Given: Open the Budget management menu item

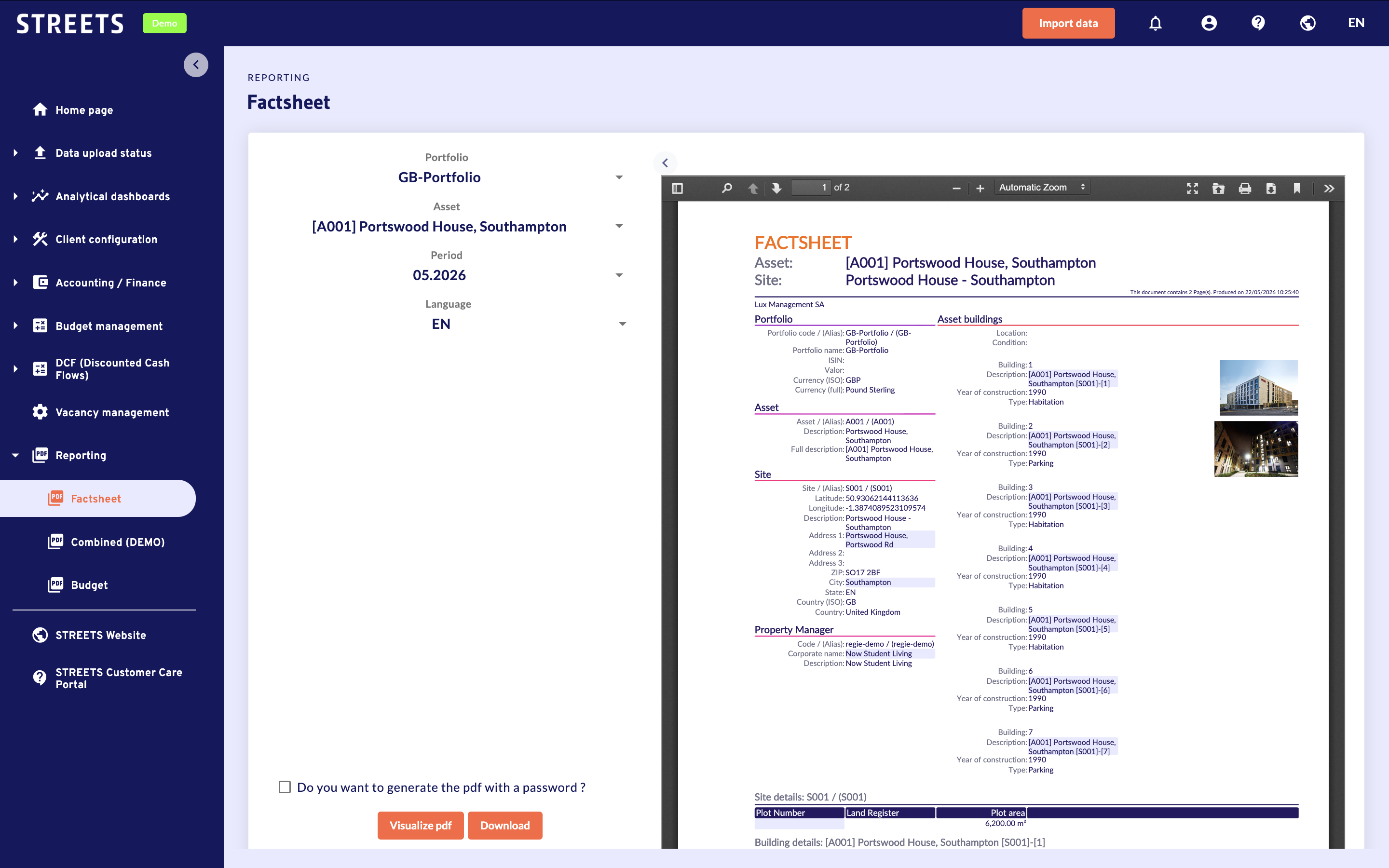Looking at the screenshot, I should 109,326.
